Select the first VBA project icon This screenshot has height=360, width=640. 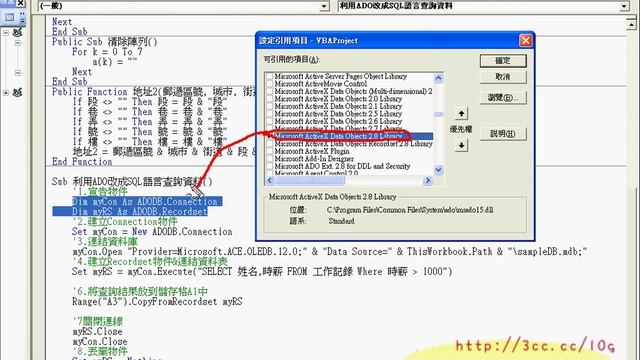(17, 32)
